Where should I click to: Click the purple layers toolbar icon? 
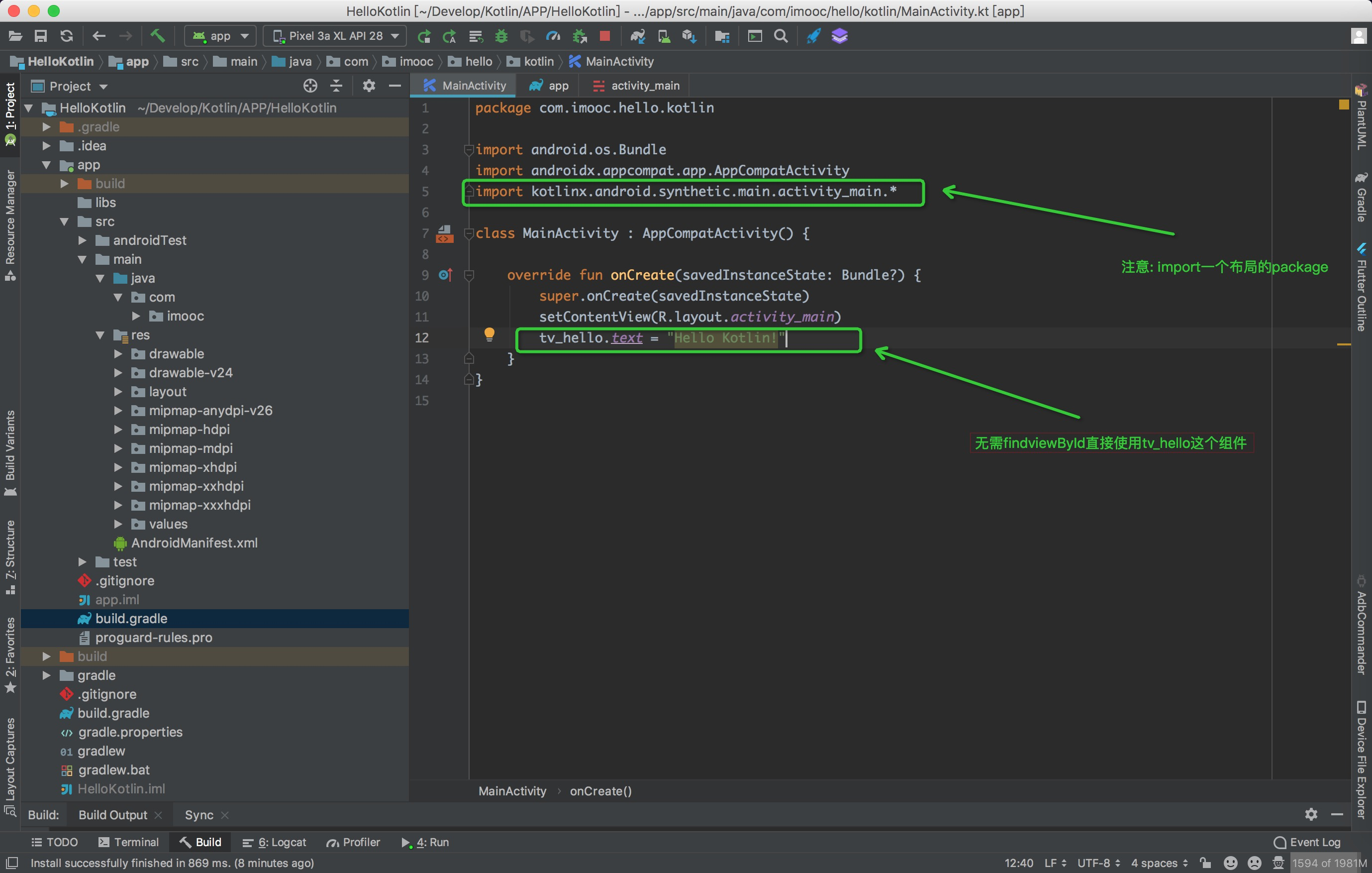point(840,36)
